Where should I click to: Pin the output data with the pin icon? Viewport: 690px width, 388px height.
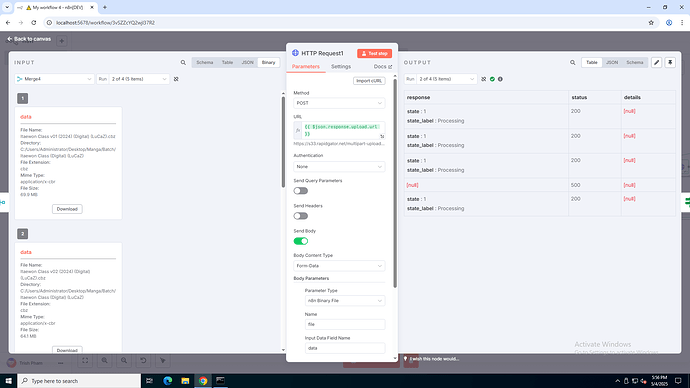(x=670, y=62)
